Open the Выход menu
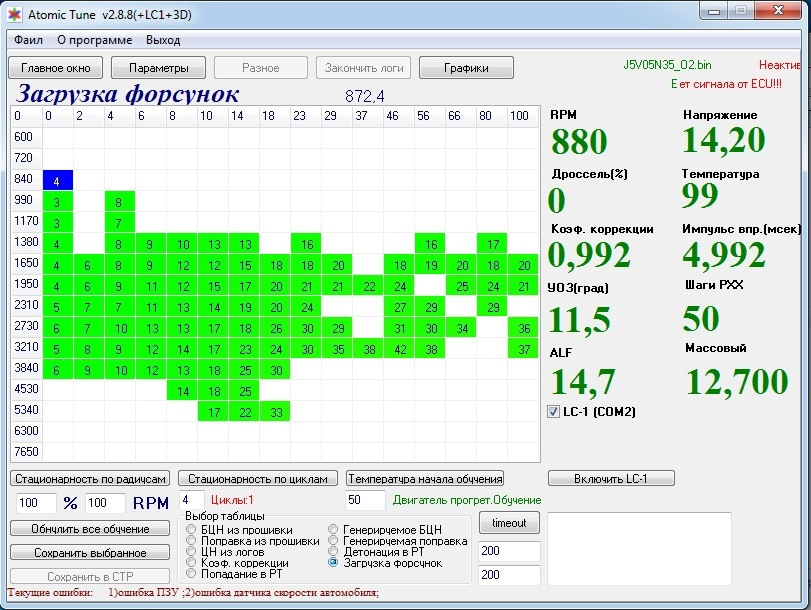811x610 pixels. pos(163,40)
